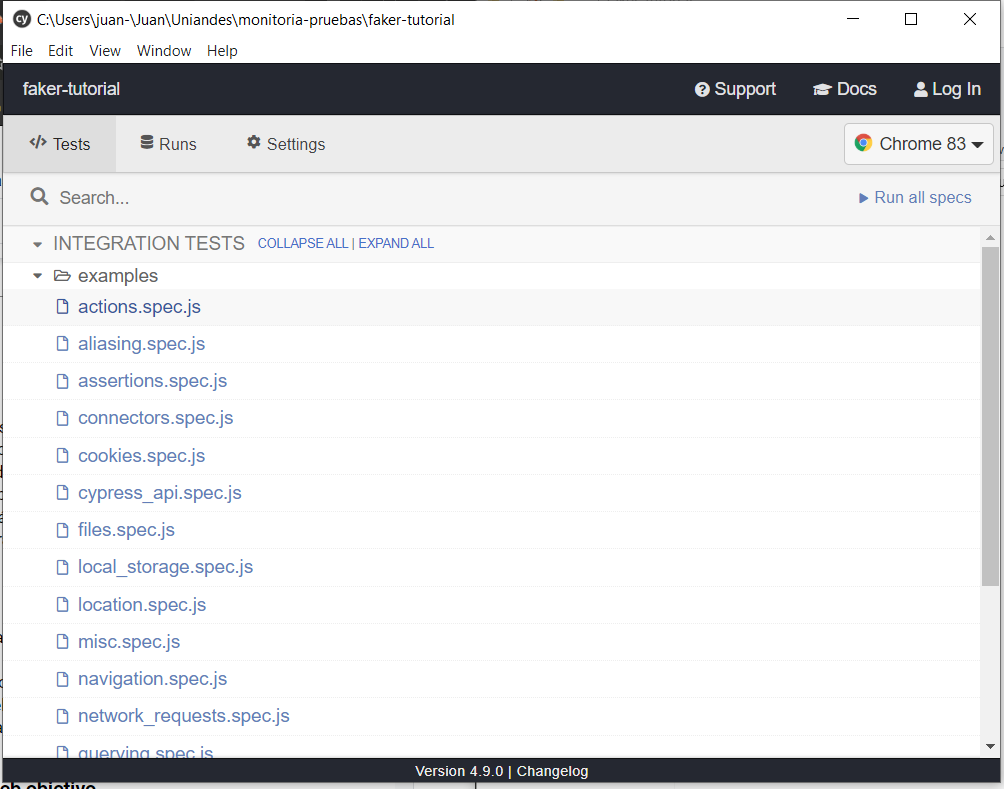Launch cookies.spec.js spec
This screenshot has height=789, width=1004.
click(x=142, y=456)
